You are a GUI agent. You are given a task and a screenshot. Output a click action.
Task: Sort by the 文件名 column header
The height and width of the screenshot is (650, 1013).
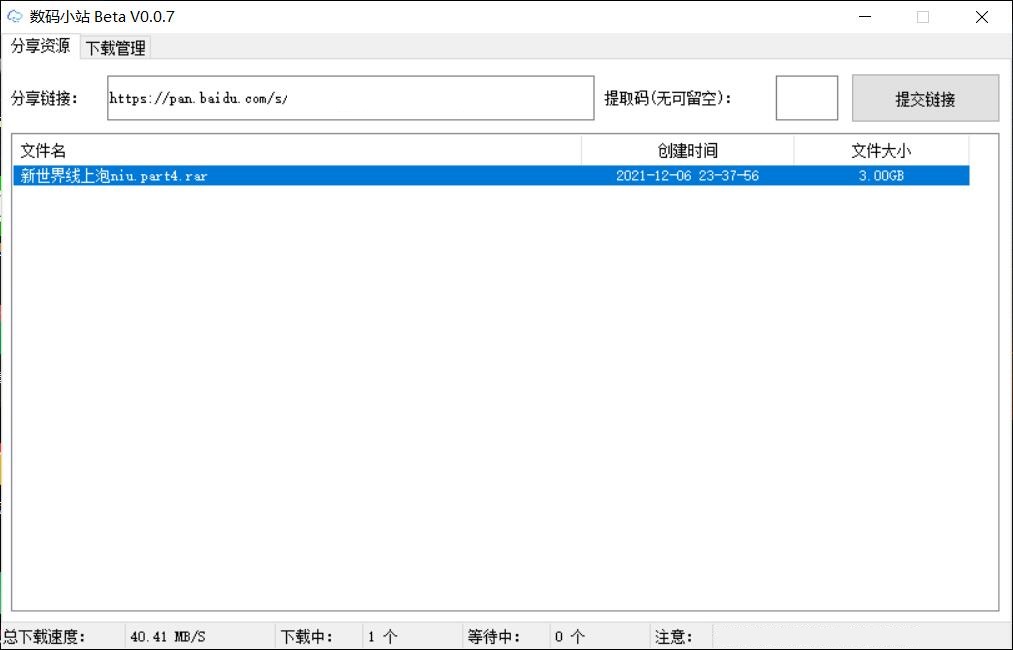pyautogui.click(x=296, y=151)
